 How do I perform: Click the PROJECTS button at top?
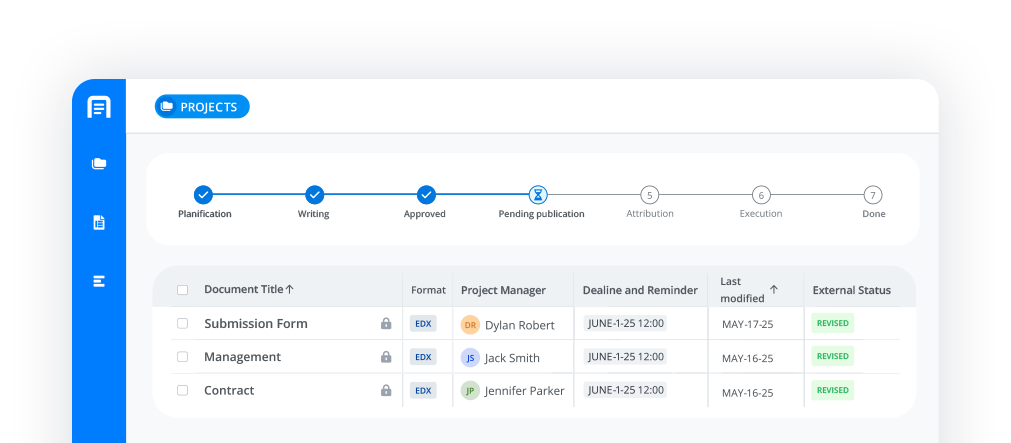[202, 107]
